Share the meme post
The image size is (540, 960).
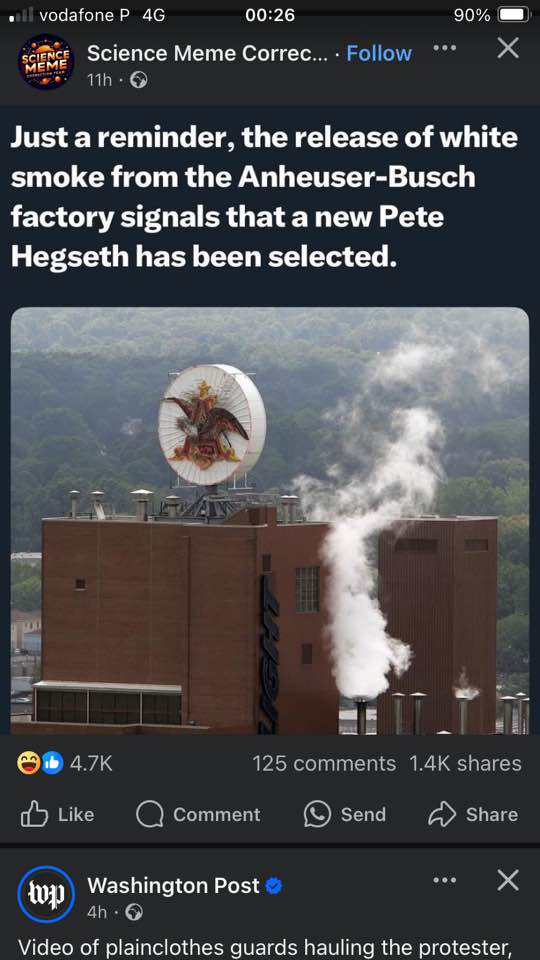(473, 814)
